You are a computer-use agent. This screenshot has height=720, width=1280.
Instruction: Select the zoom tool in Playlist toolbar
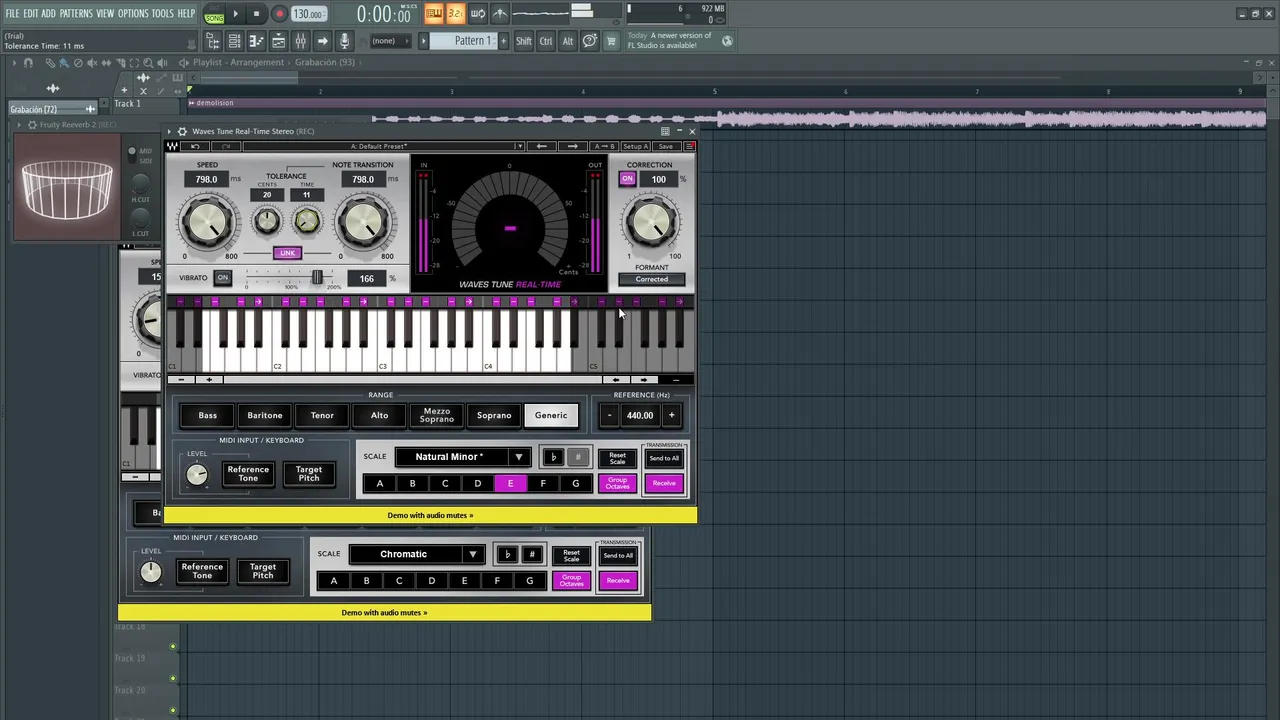(x=146, y=62)
